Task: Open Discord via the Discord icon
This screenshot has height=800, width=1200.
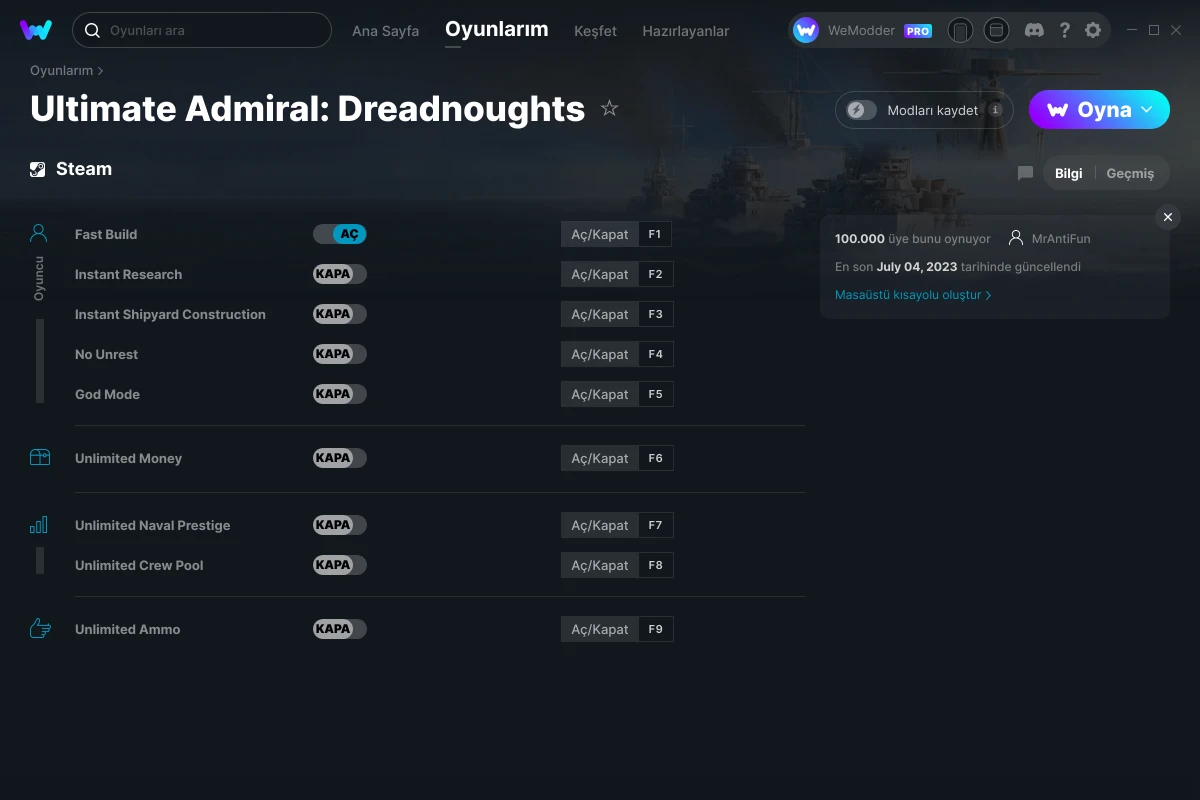Action: (1034, 30)
